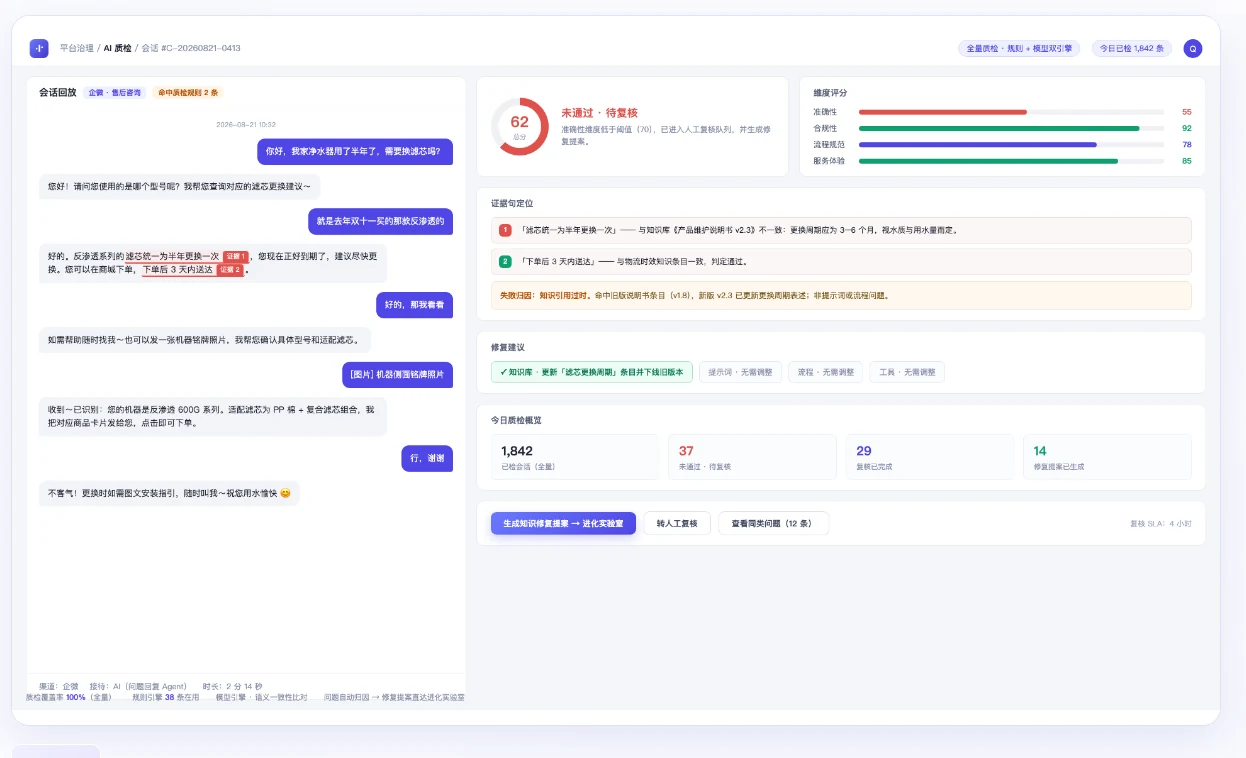Click the 证据 1 tag in chat

tap(235, 256)
